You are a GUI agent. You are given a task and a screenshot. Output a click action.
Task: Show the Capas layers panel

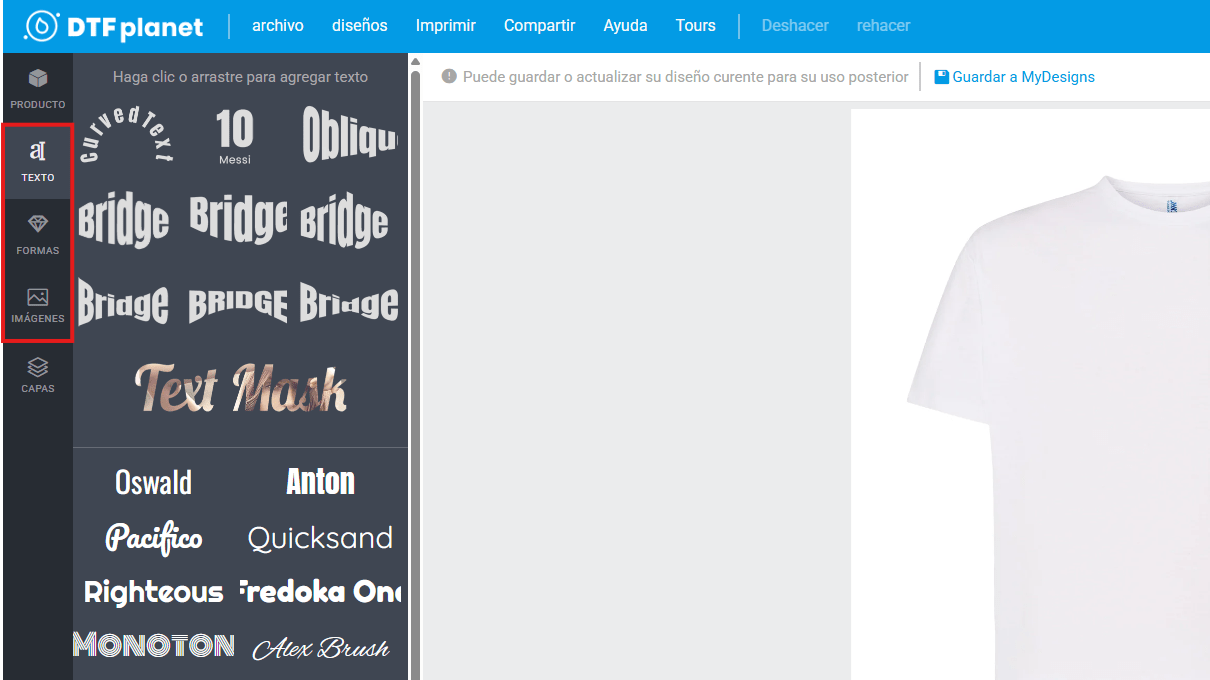pyautogui.click(x=38, y=374)
